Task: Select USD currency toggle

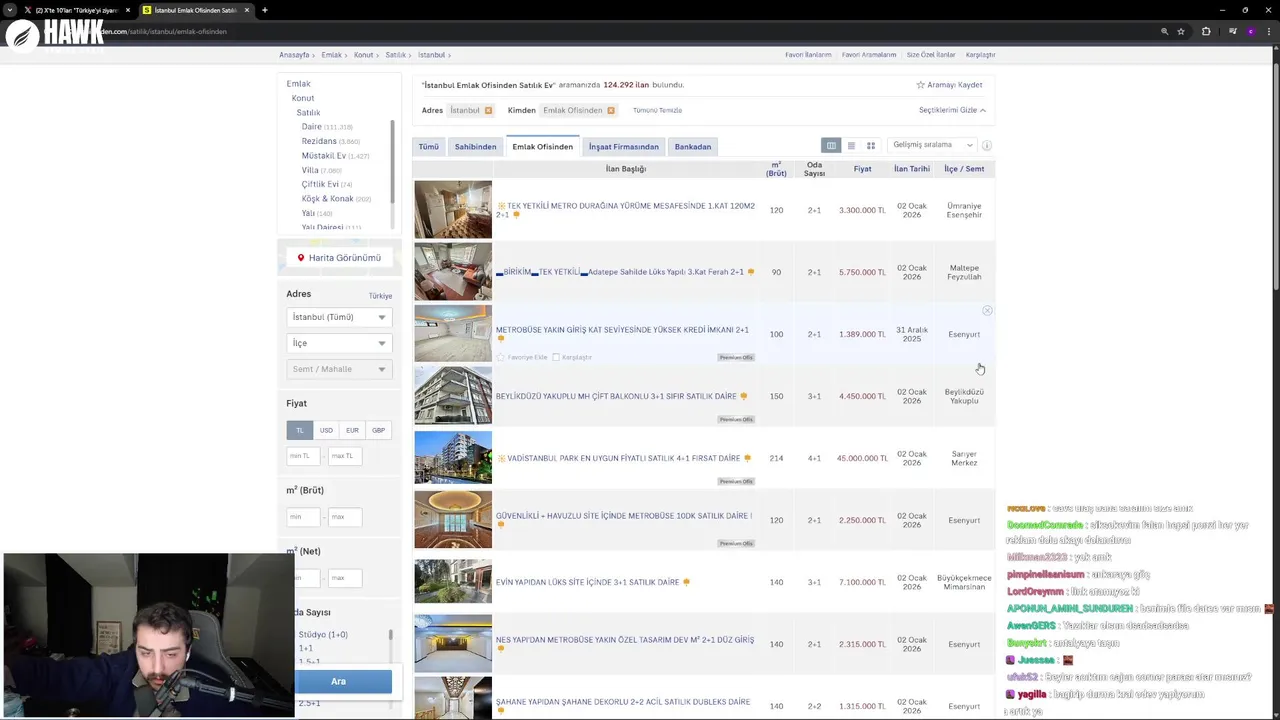Action: click(326, 430)
